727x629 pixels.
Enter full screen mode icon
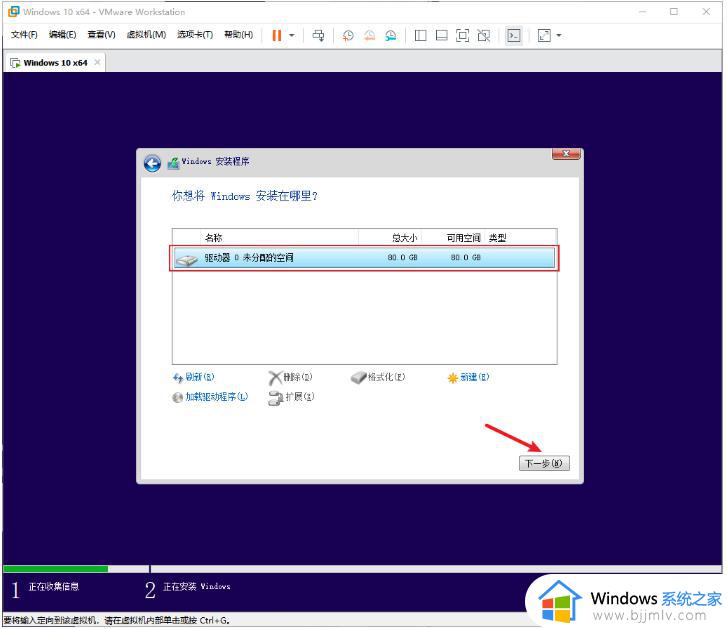coord(463,35)
